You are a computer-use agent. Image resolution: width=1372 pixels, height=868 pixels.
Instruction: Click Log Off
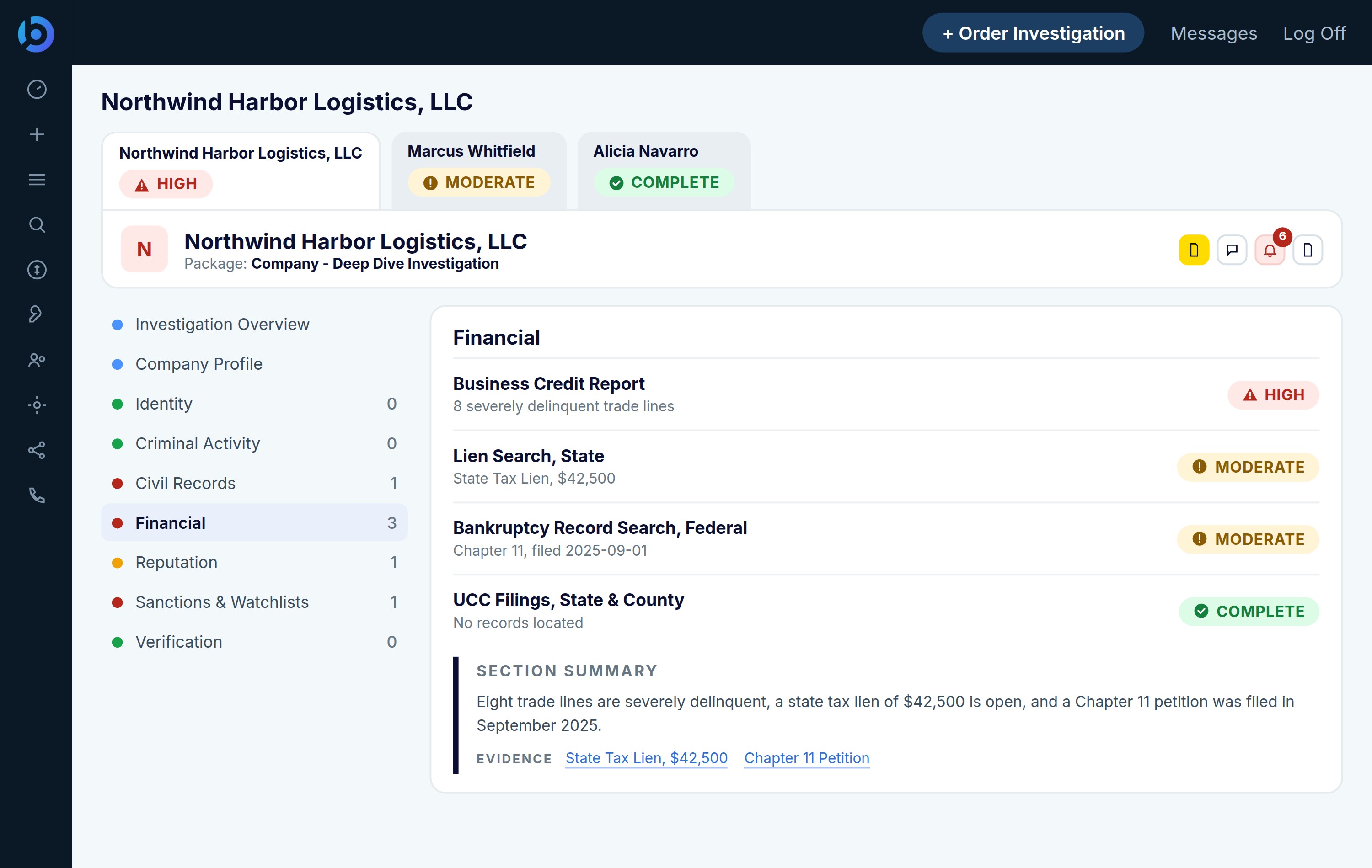(1314, 33)
